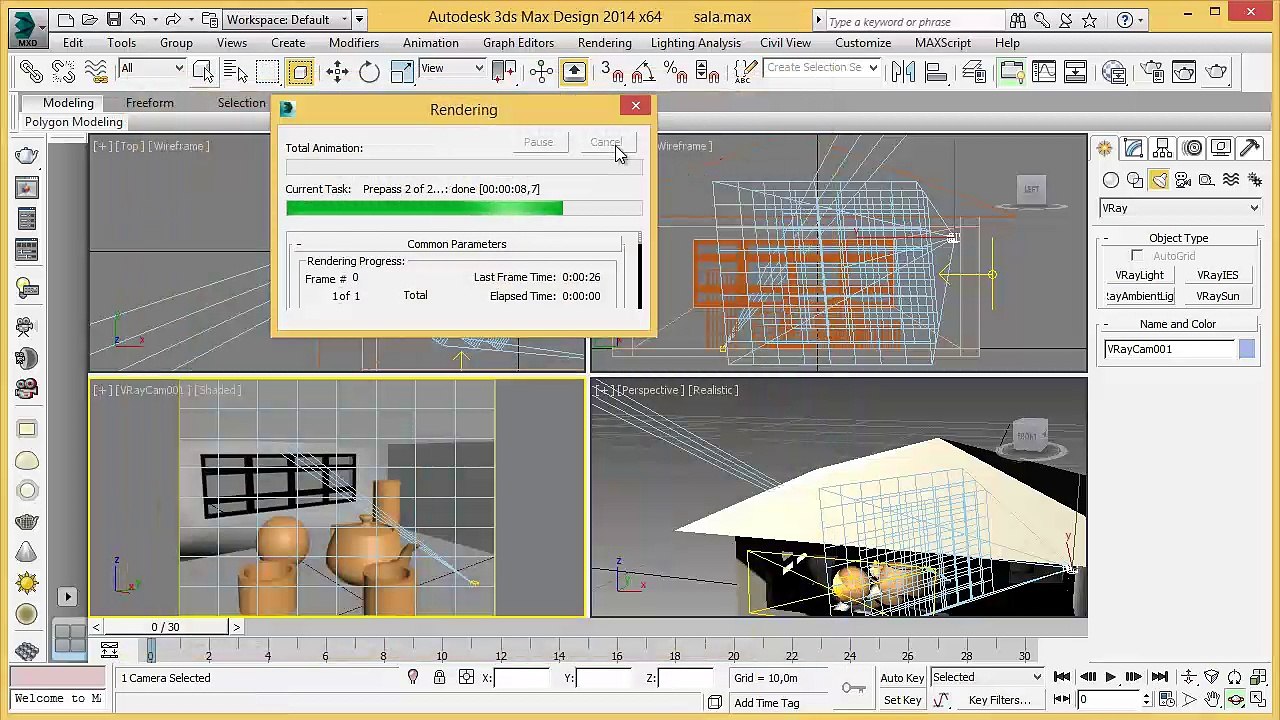This screenshot has width=1280, height=720.
Task: Click the Open File folder icon
Action: (x=90, y=19)
